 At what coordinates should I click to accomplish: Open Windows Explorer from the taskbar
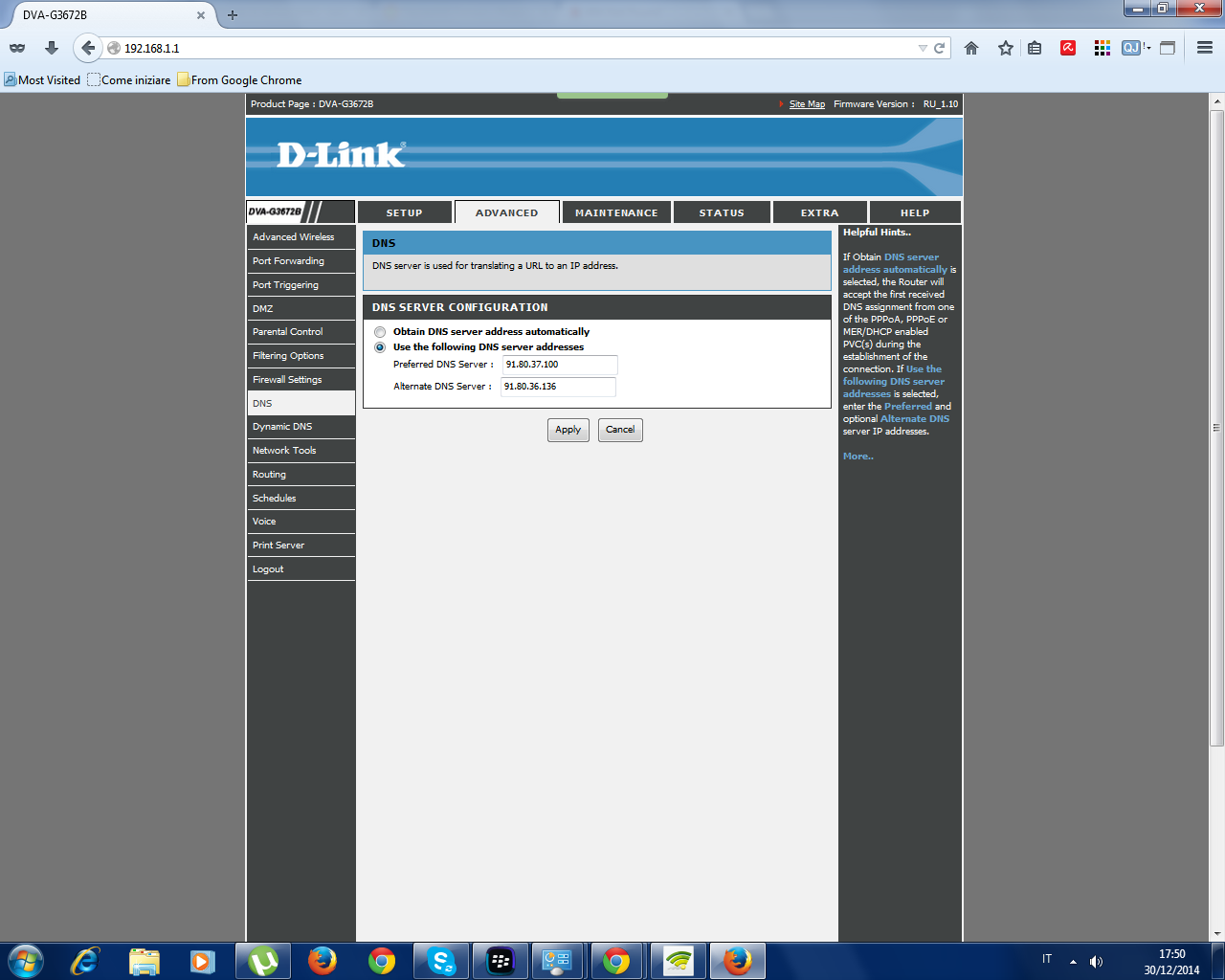145,961
